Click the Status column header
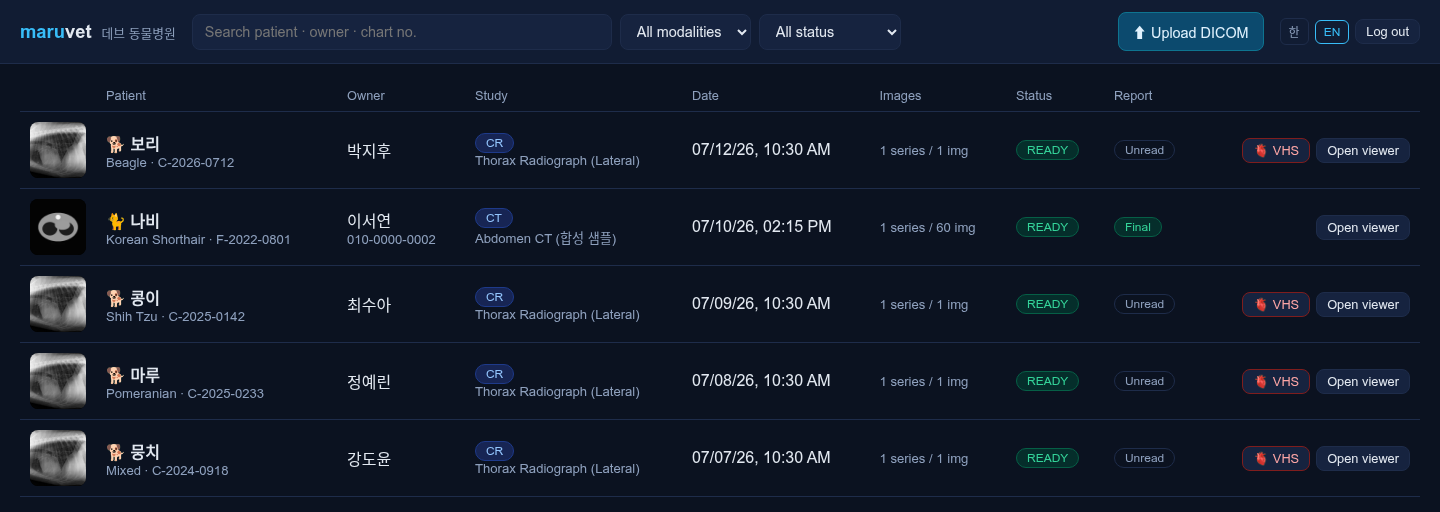Viewport: 1440px width, 512px height. (x=1034, y=96)
